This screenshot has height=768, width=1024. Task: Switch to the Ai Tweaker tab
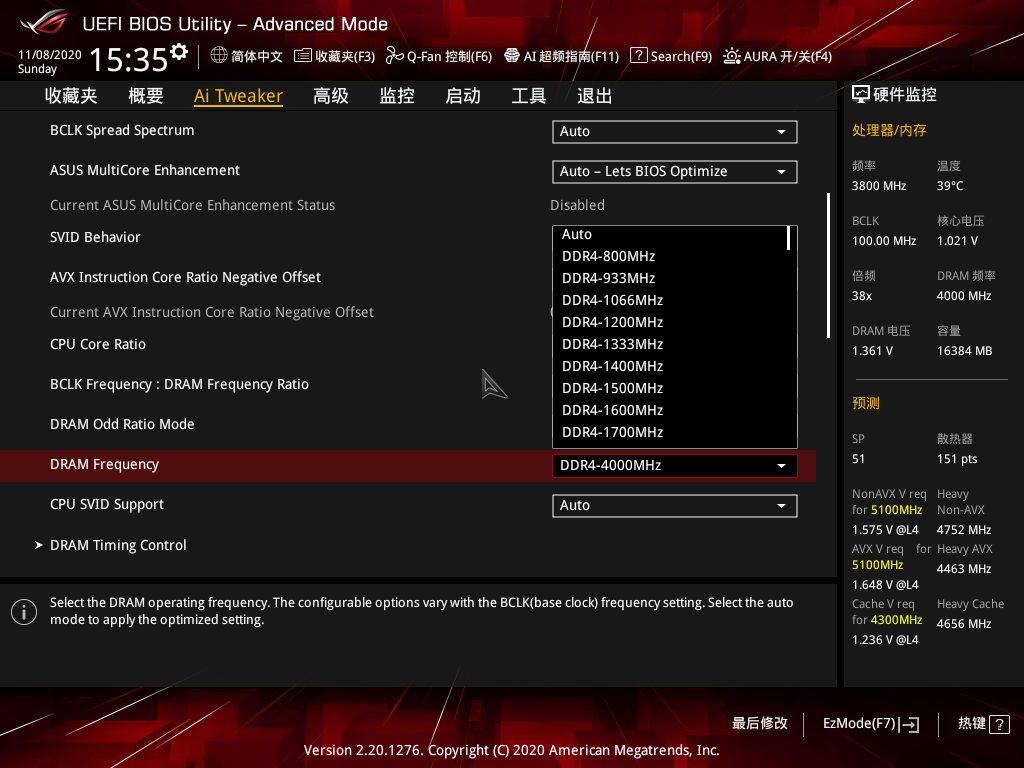[238, 96]
